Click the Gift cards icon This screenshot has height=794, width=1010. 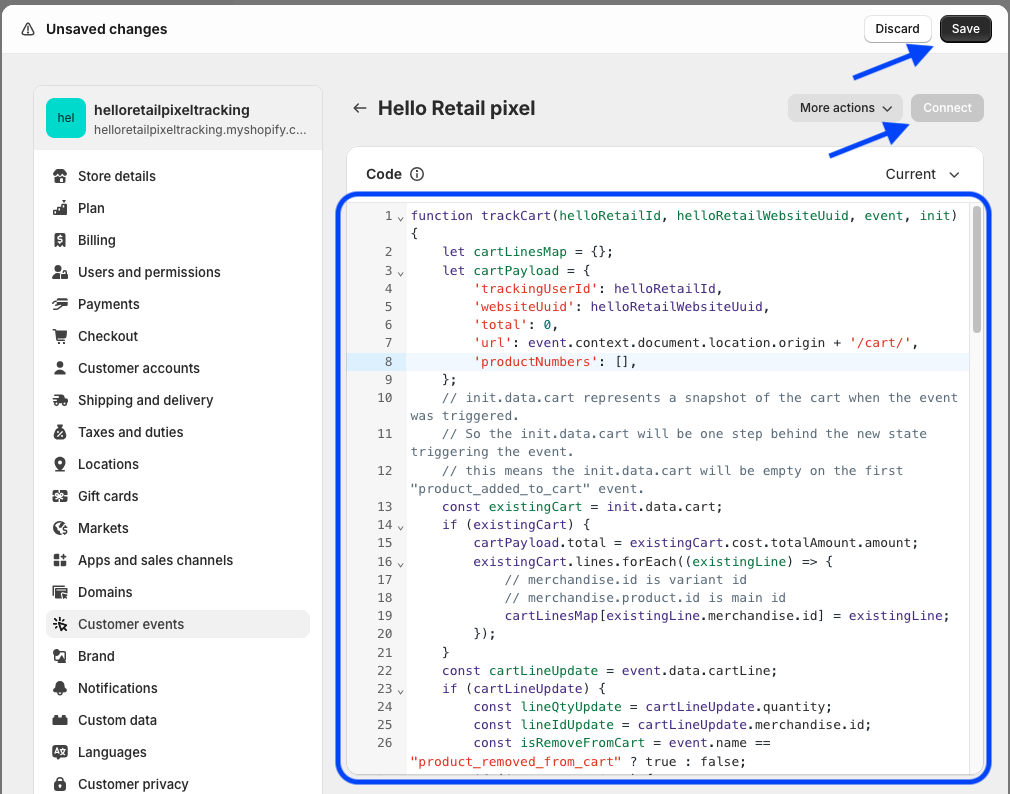60,496
